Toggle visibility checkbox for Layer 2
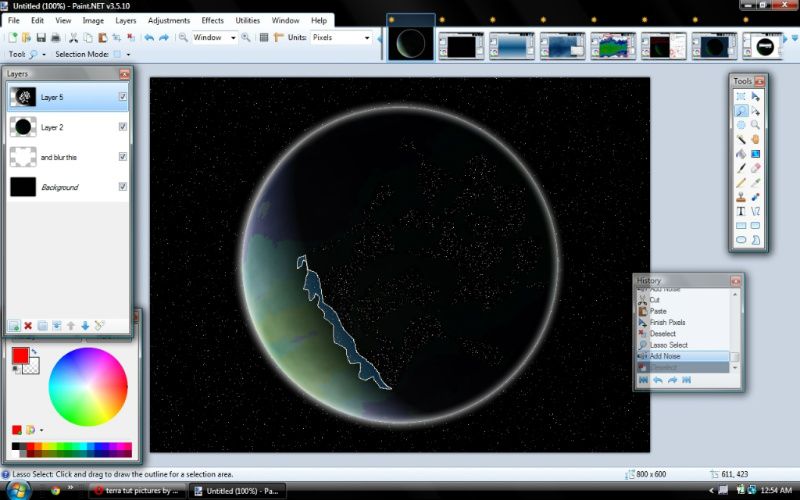This screenshot has height=500, width=800. click(122, 127)
